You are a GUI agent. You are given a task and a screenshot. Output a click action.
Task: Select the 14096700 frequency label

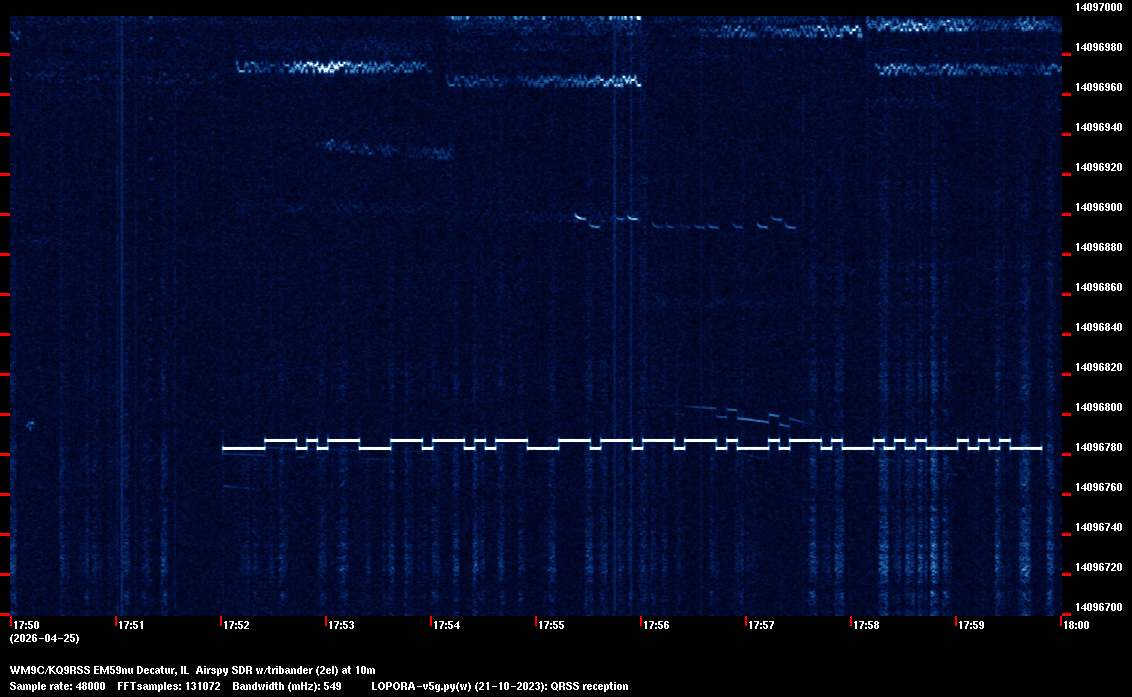[x=1098, y=607]
